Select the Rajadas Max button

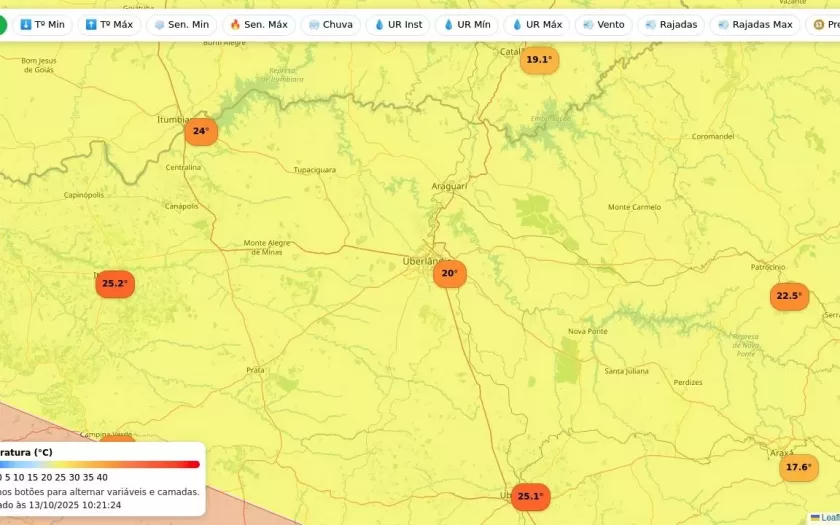[754, 24]
